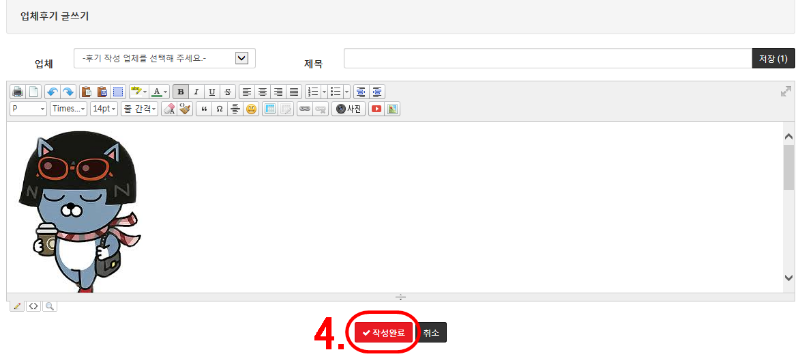Viewport: 800px width, 363px height.
Task: Click the editor scrollbar up arrow
Action: click(x=789, y=136)
